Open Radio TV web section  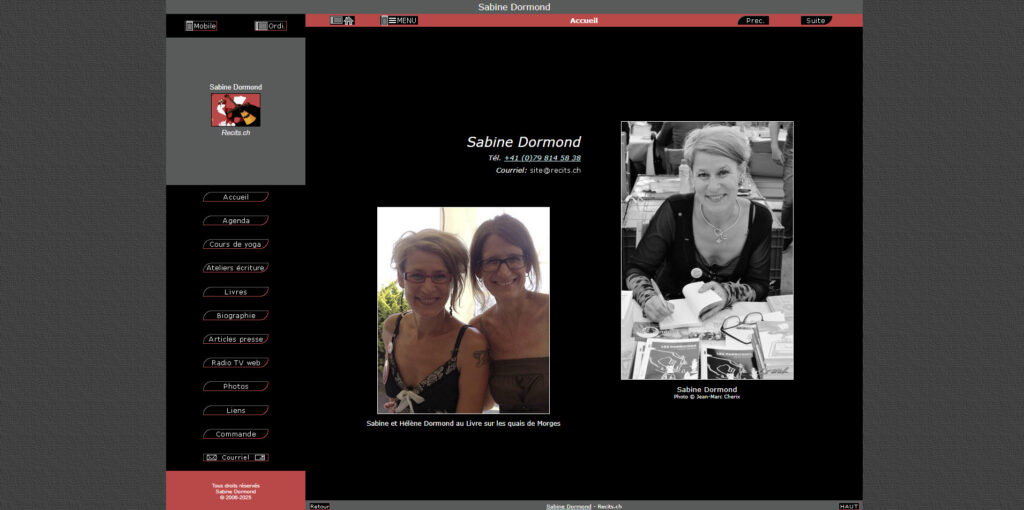point(236,363)
